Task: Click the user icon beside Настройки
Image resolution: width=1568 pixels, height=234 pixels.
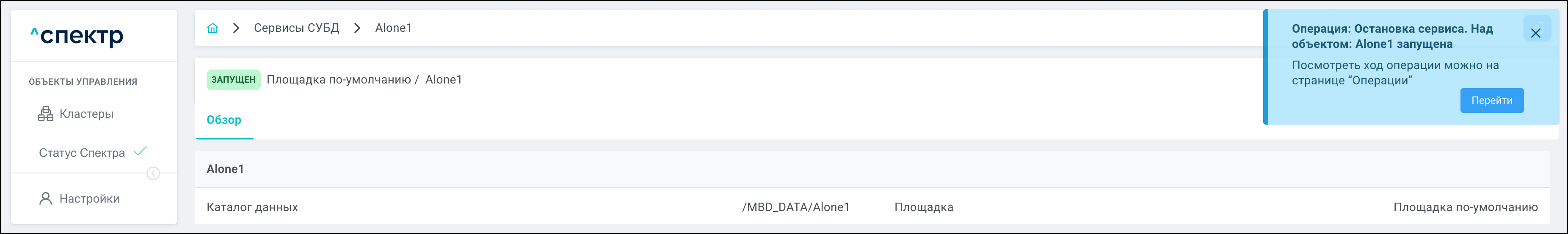Action: (46, 199)
